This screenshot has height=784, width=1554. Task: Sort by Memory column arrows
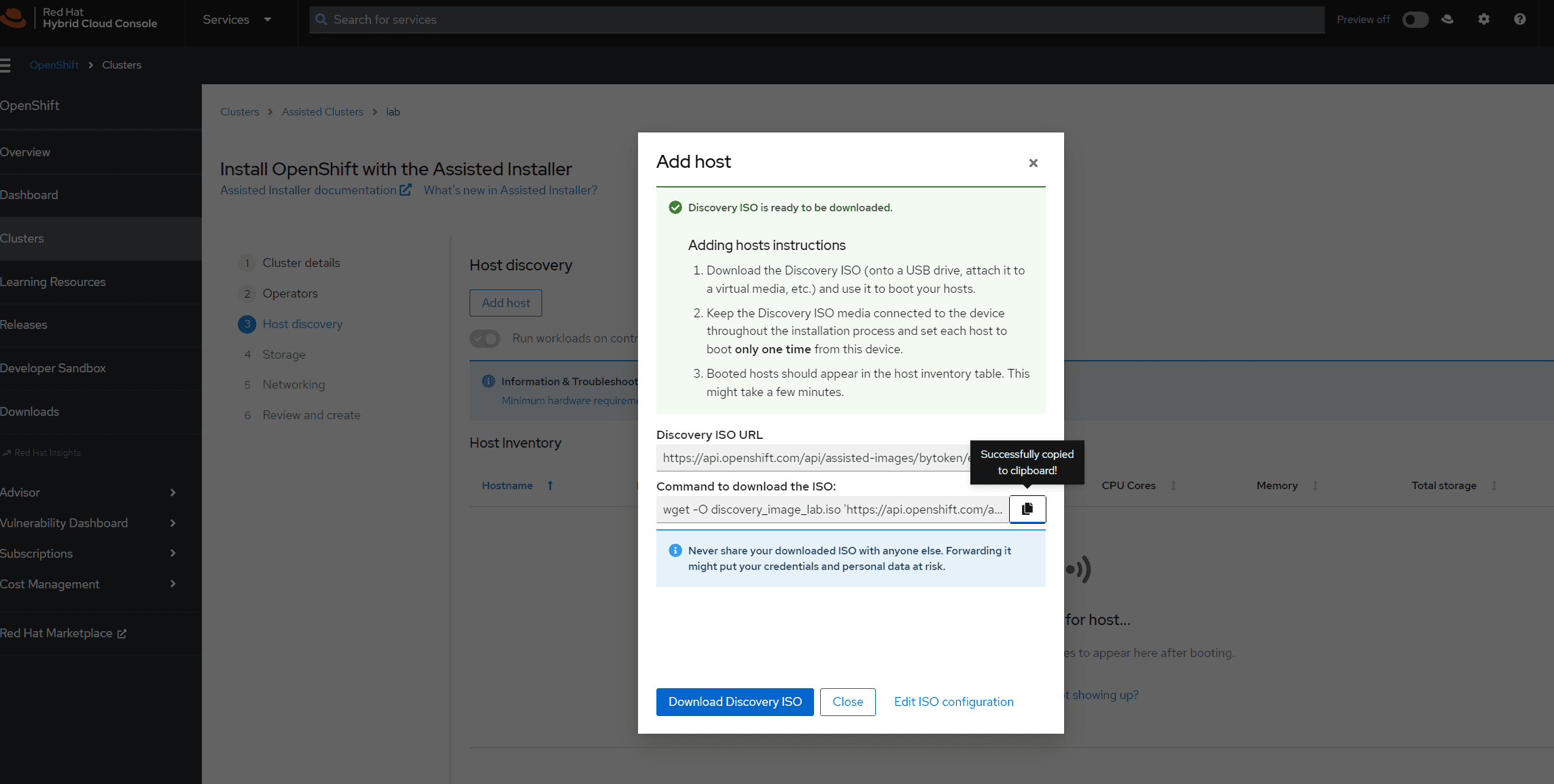[x=1315, y=486]
